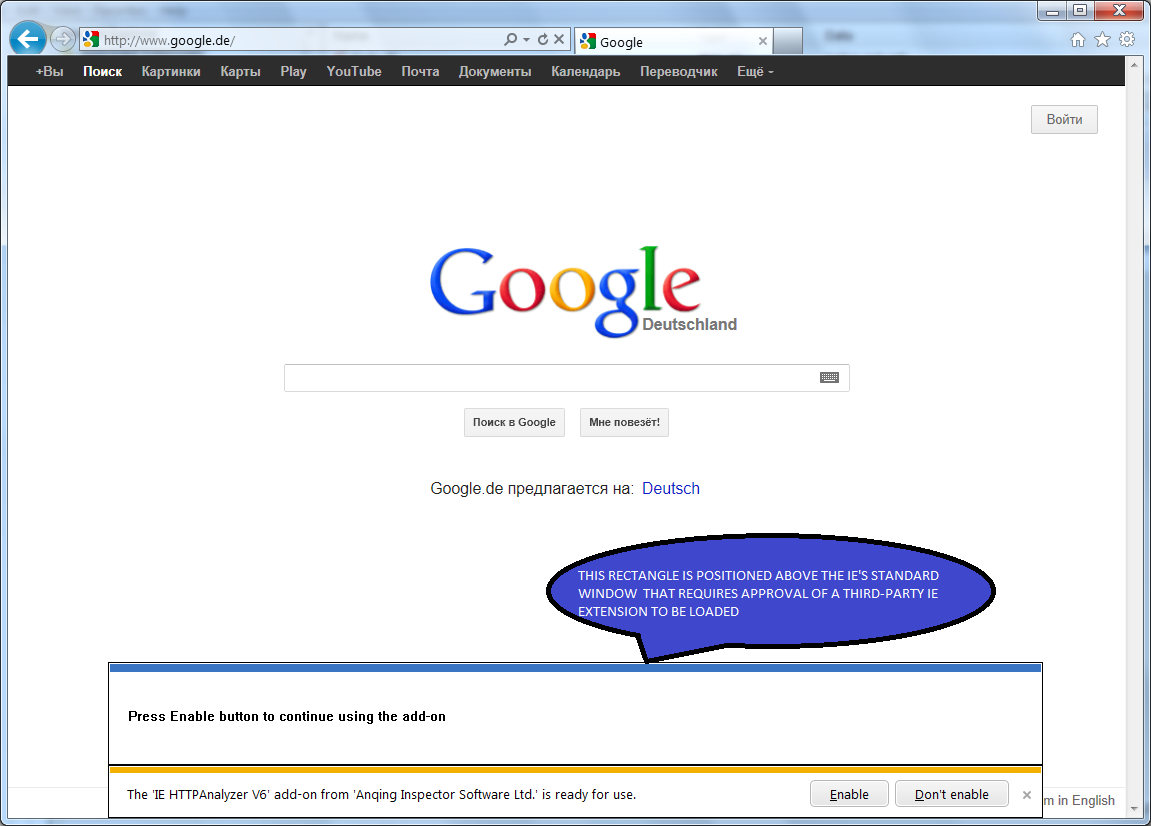The height and width of the screenshot is (826, 1151).
Task: Select the Google browser tab
Action: pos(673,42)
